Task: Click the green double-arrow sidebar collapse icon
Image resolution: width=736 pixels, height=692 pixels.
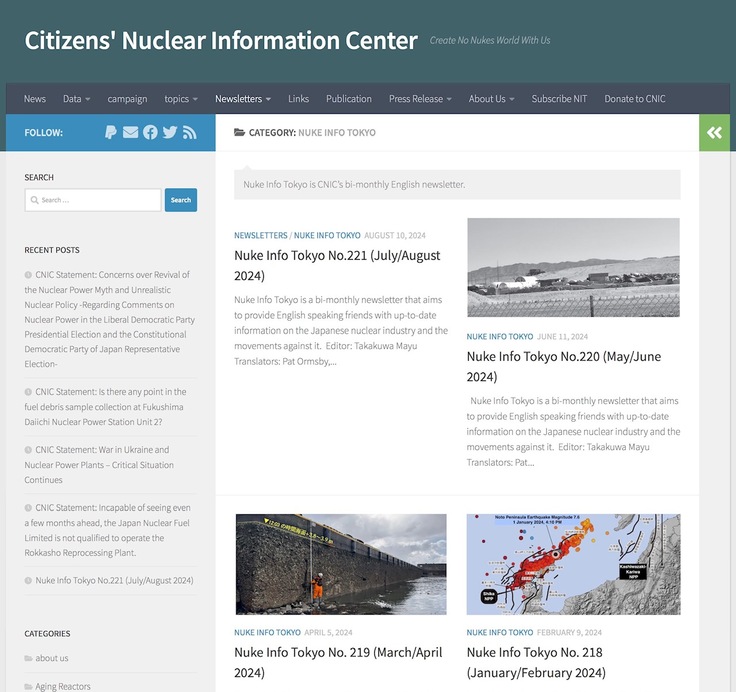Action: tap(714, 132)
